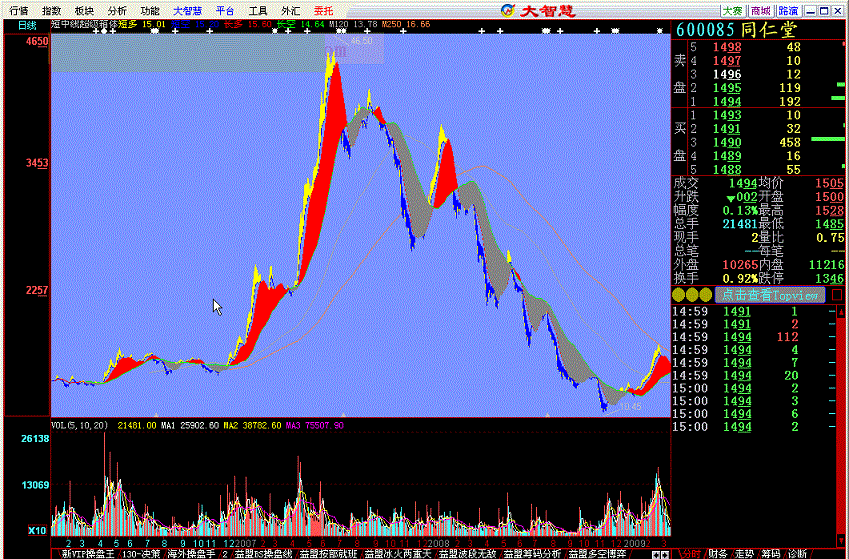Viewport: 849px width, 559px height.
Task: Click the up arrow of the trade list scrollbar
Action: [x=841, y=311]
